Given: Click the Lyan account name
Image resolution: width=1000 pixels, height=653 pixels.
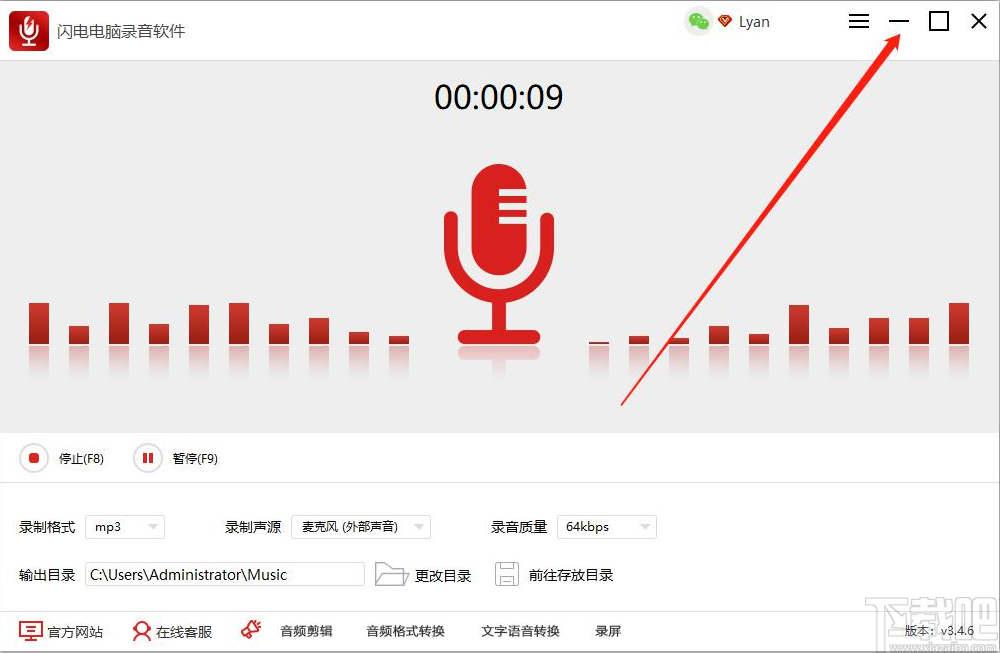Looking at the screenshot, I should (755, 20).
